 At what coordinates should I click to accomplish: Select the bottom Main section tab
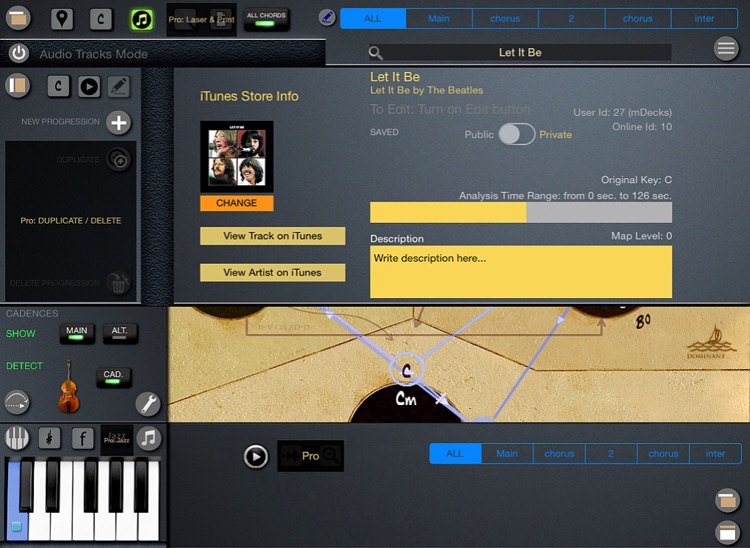(x=507, y=454)
